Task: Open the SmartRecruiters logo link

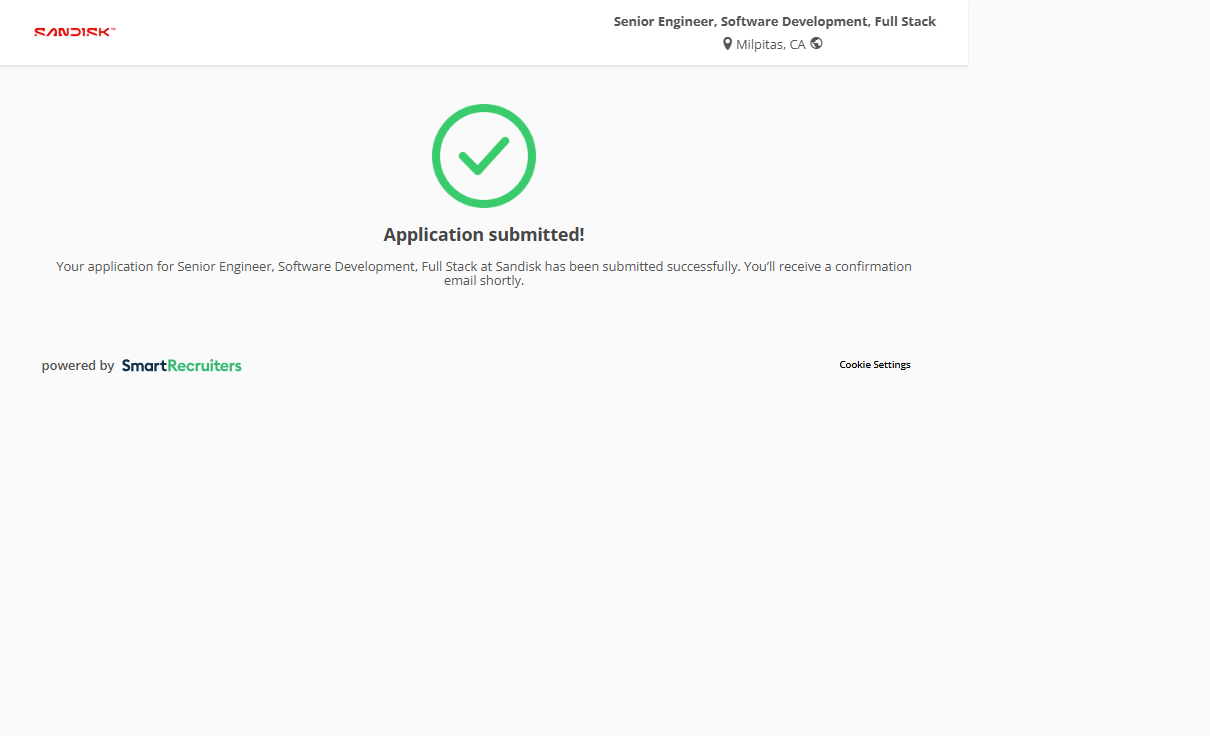Action: click(x=181, y=366)
